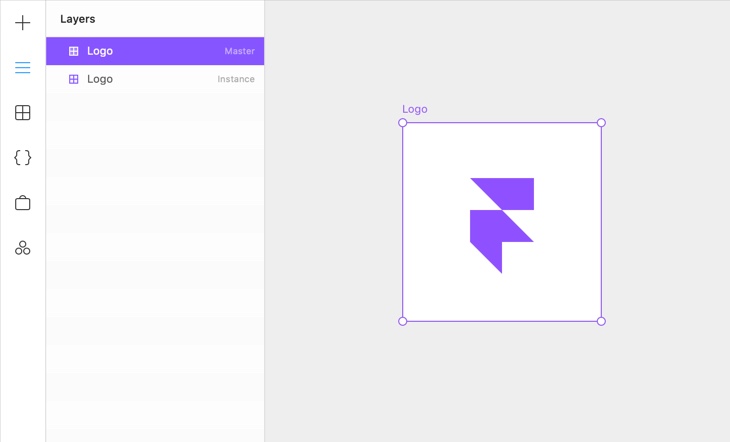The image size is (730, 442).
Task: Click the top-right resize handle of Logo frame
Action: pyautogui.click(x=601, y=122)
